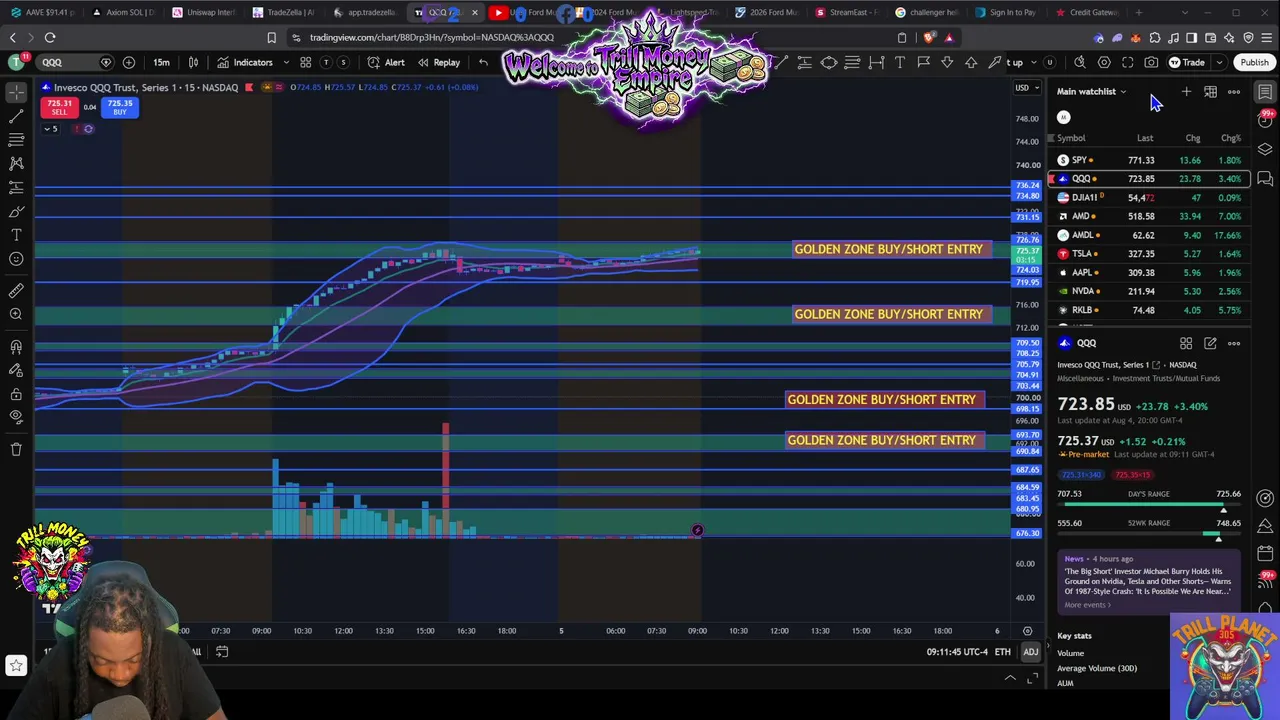Create an Alert

[386, 62]
